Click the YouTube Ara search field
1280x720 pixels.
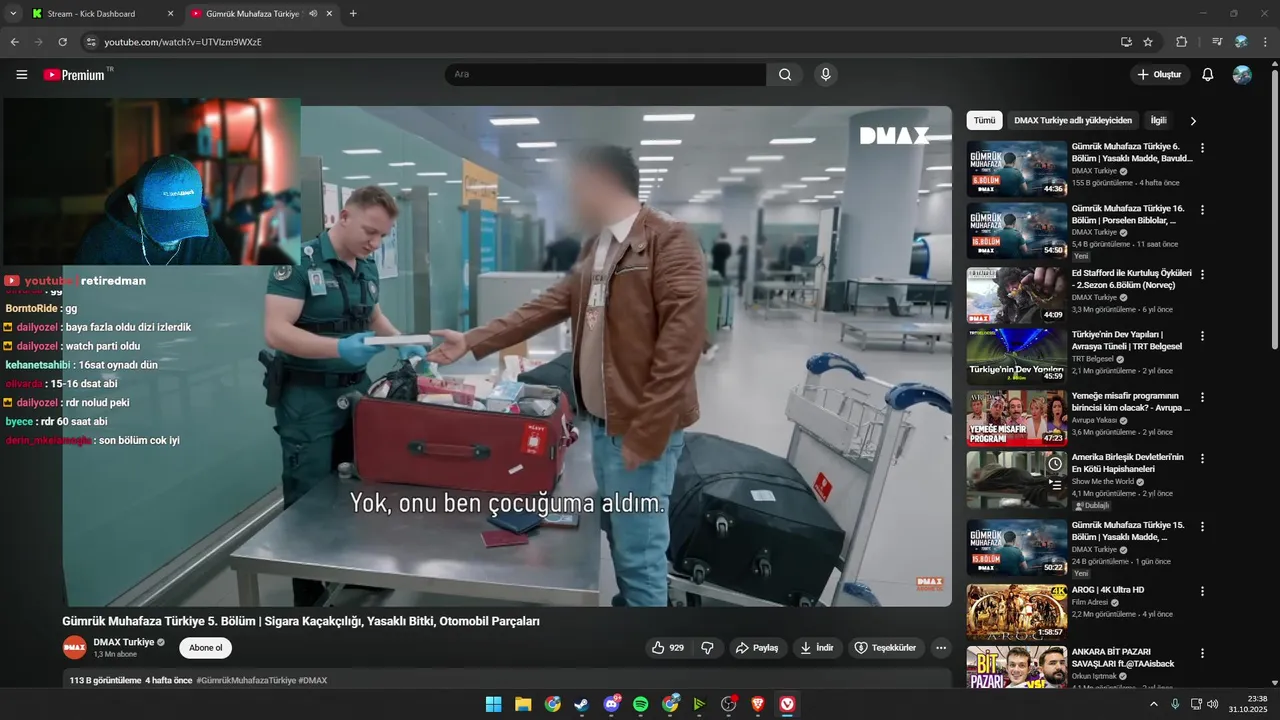click(x=605, y=75)
